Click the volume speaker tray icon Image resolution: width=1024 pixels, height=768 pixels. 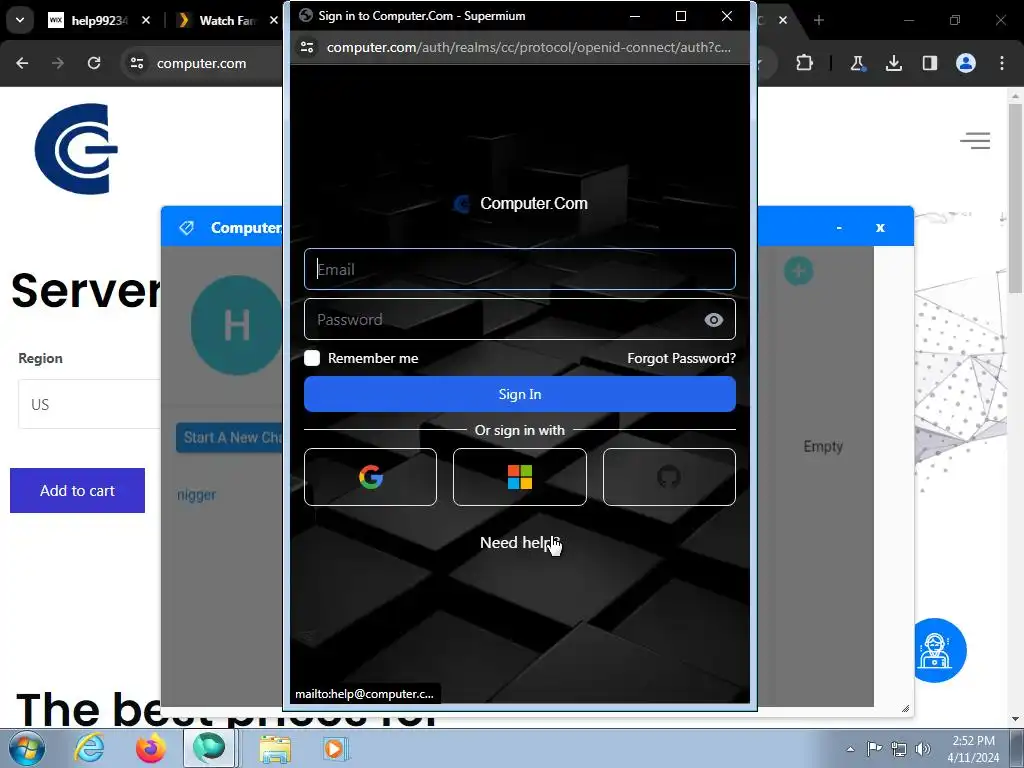[923, 748]
